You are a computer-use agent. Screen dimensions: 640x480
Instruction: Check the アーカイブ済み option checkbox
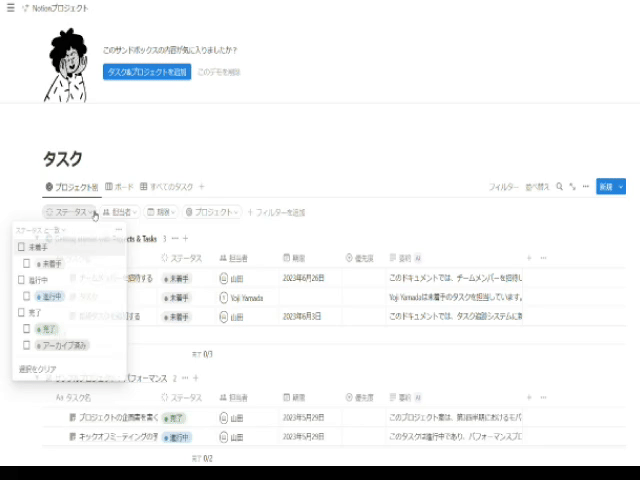click(27, 345)
